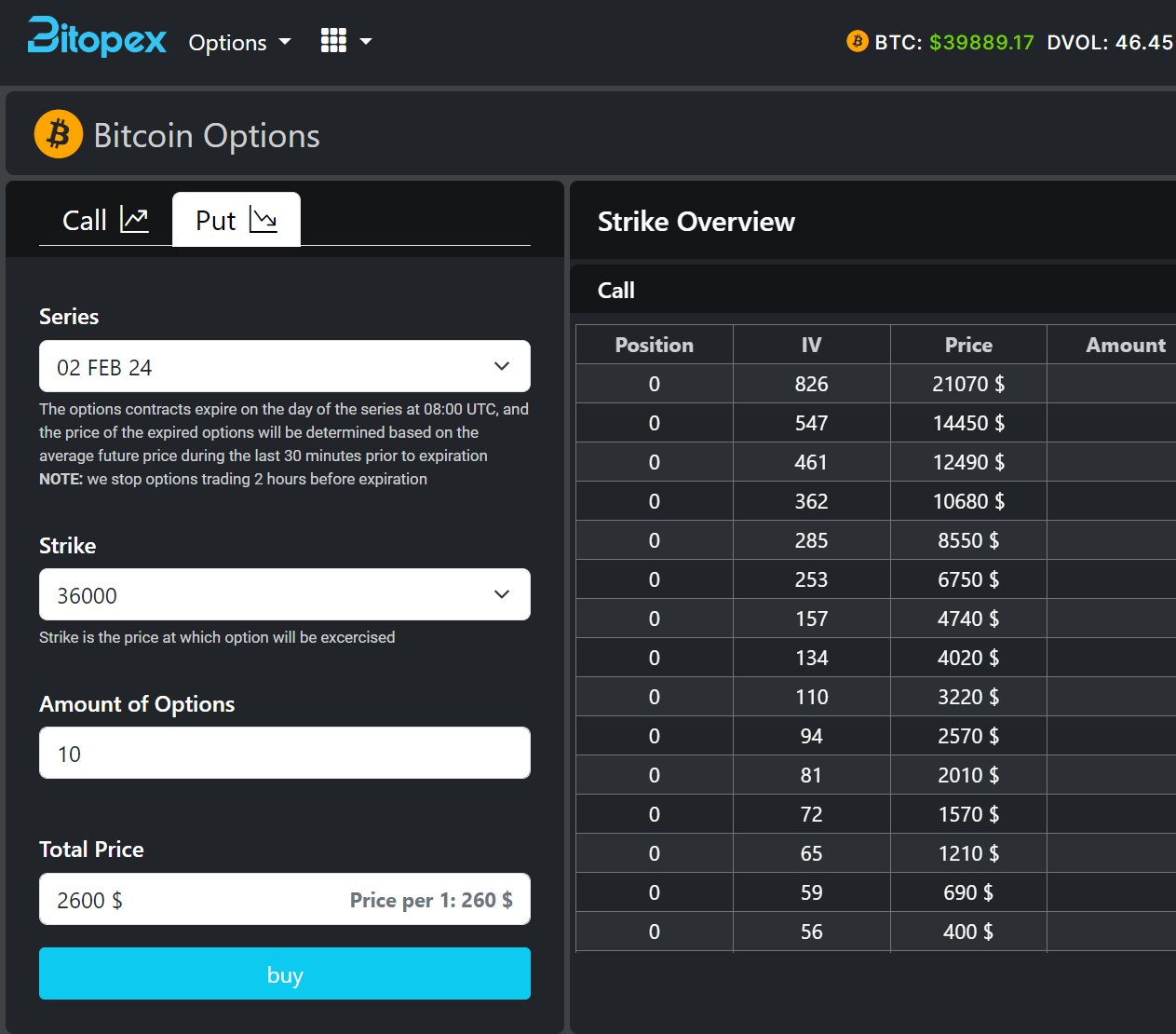Click the rising chart icon on the Call tab

click(134, 220)
